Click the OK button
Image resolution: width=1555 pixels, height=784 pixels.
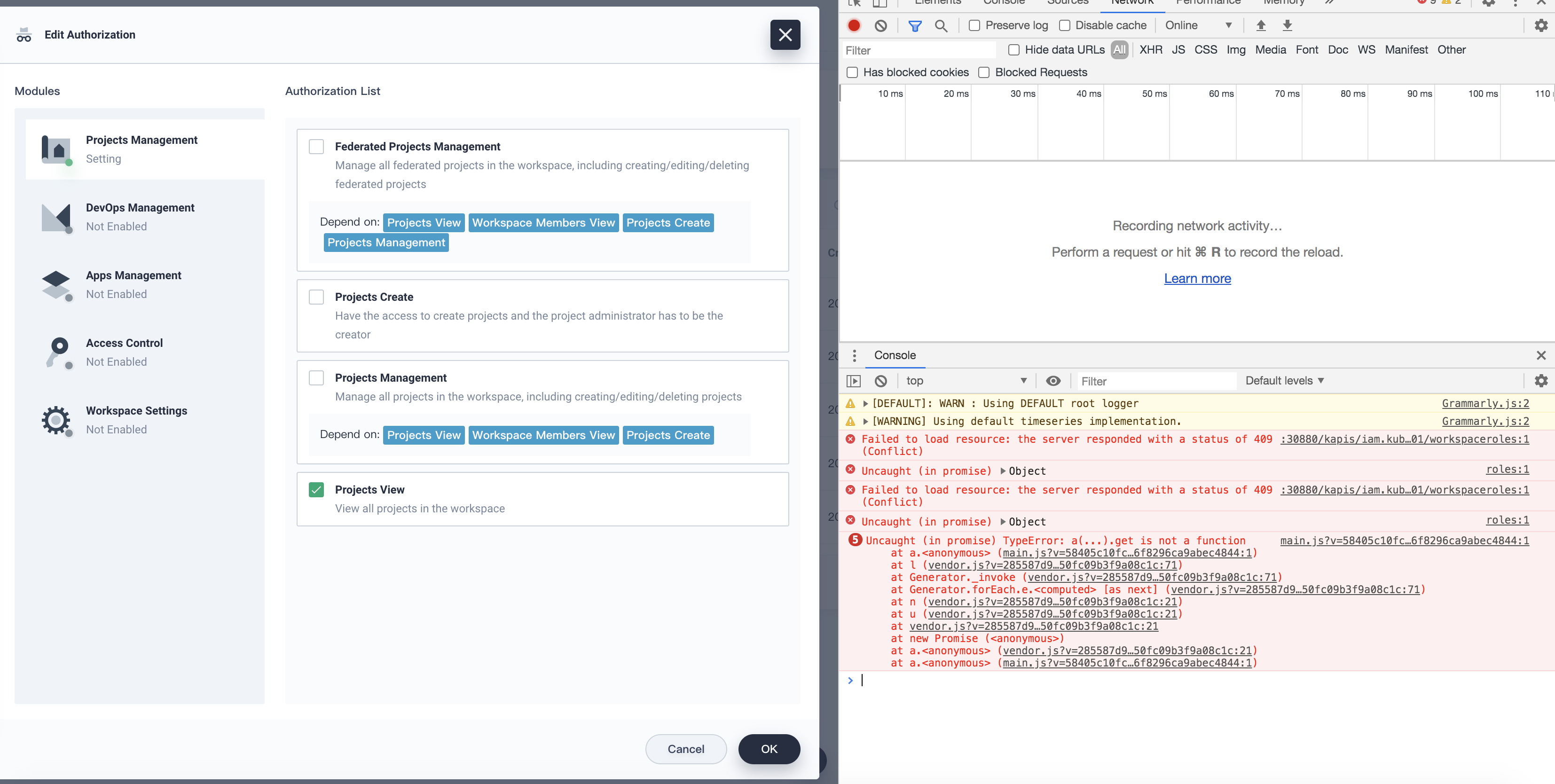coord(769,749)
